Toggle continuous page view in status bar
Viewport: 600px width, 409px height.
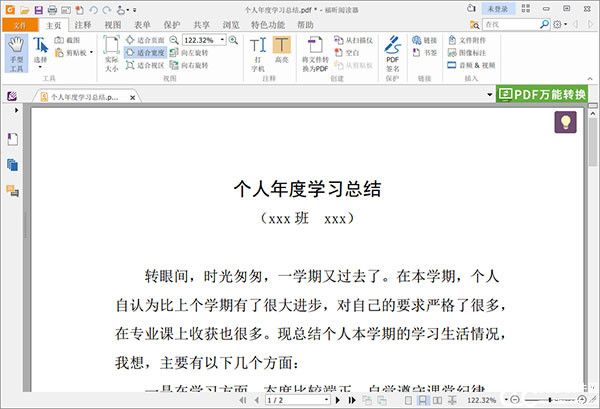tap(422, 400)
